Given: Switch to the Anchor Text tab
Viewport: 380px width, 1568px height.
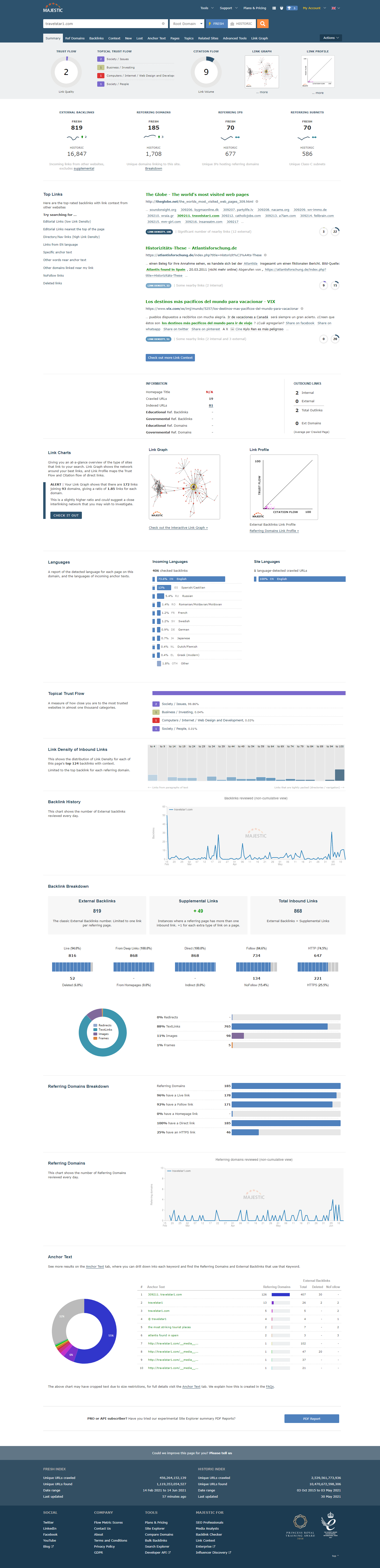Looking at the screenshot, I should coord(157,38).
